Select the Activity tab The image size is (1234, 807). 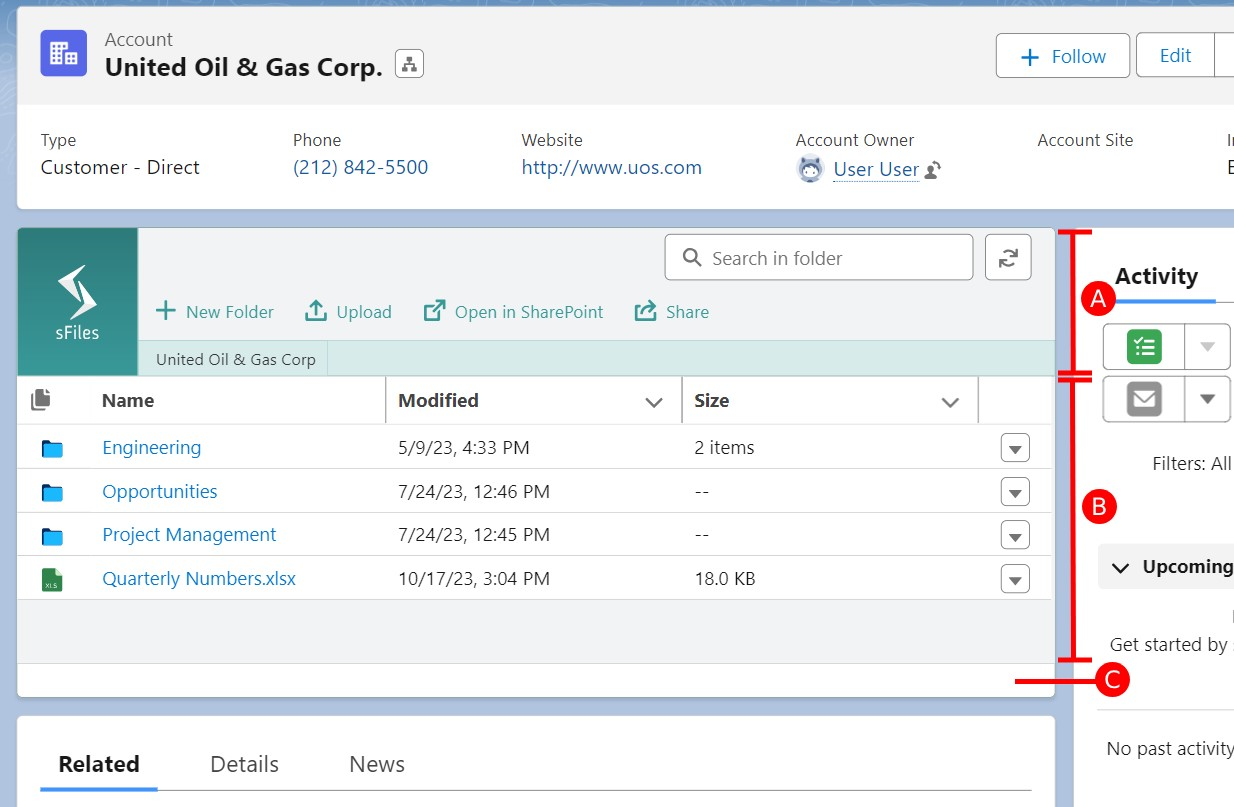coord(1157,277)
